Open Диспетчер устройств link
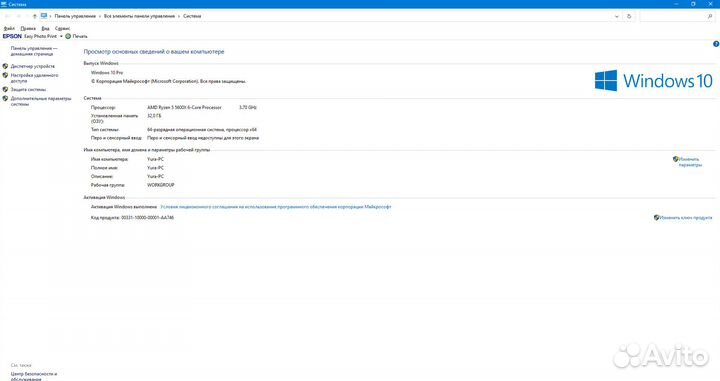 point(33,66)
